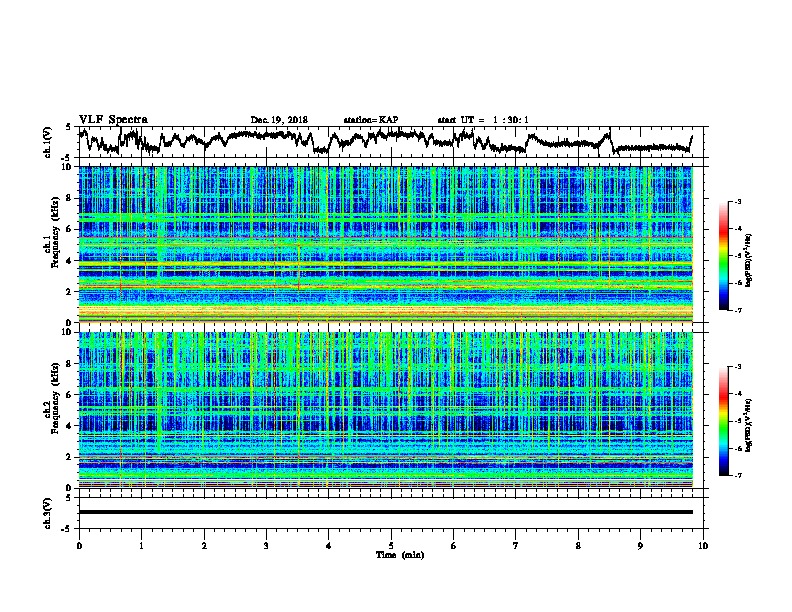Click the 'ch.3(V)' axis label
Image resolution: width=792 pixels, height=612 pixels.
point(47,513)
